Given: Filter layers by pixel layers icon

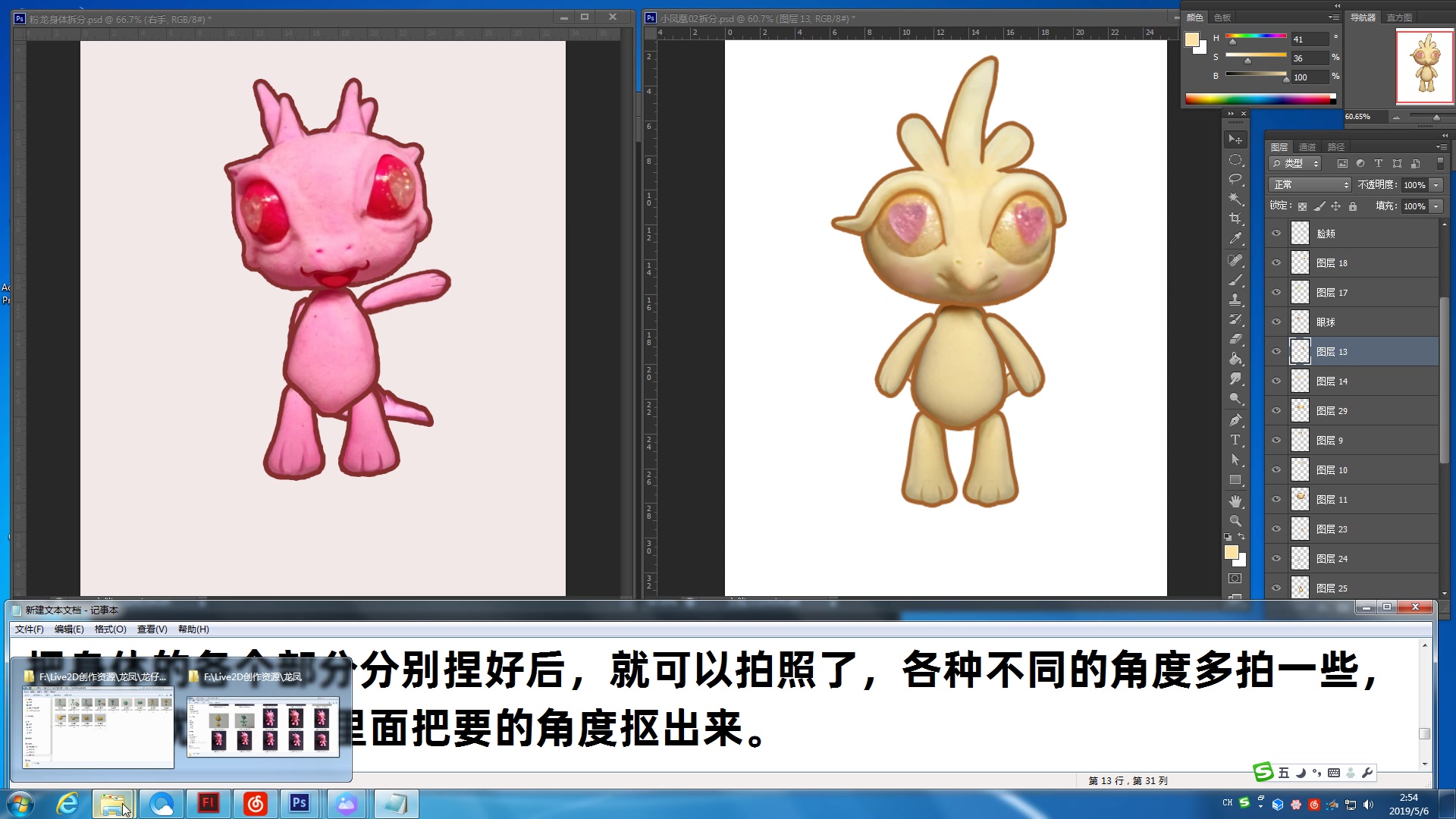Looking at the screenshot, I should click(x=1342, y=164).
